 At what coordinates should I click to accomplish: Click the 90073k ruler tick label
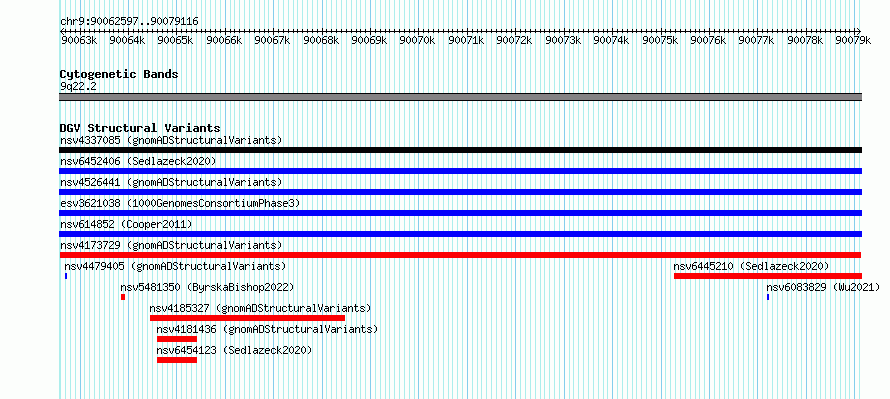(x=564, y=40)
